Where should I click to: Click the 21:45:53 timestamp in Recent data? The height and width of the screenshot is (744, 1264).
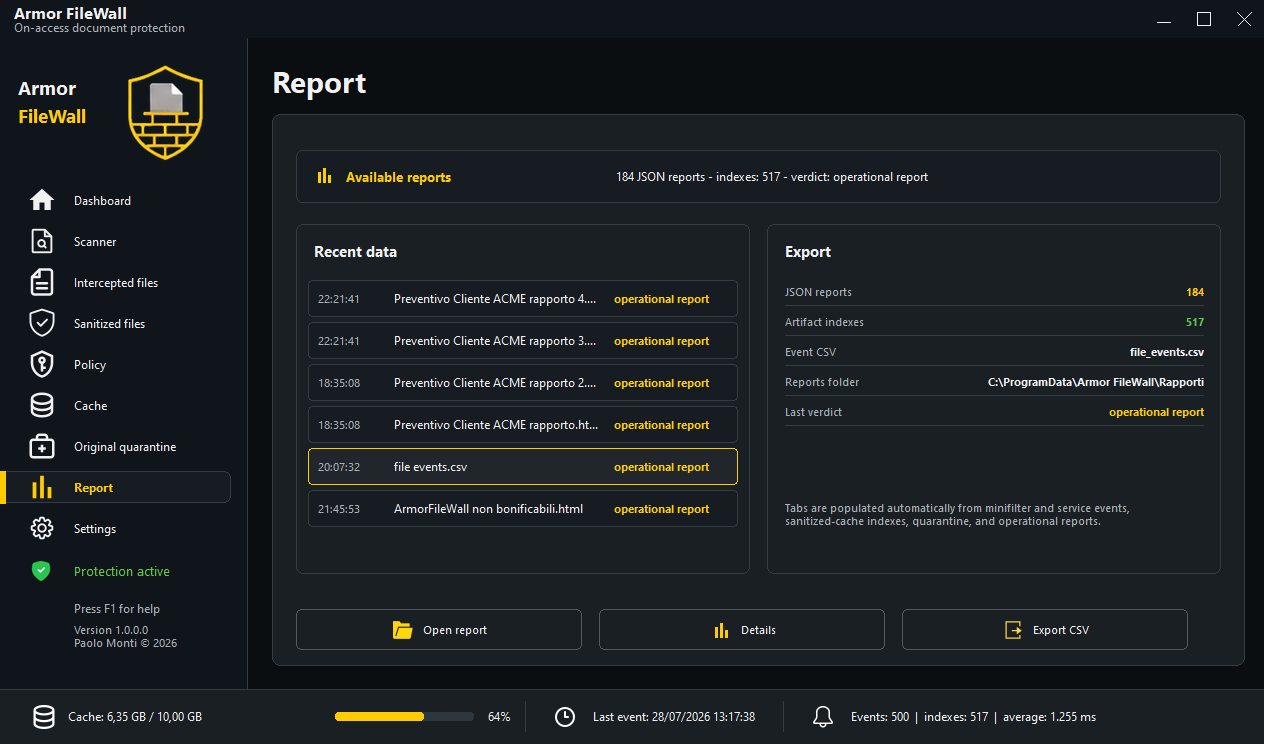click(x=339, y=509)
